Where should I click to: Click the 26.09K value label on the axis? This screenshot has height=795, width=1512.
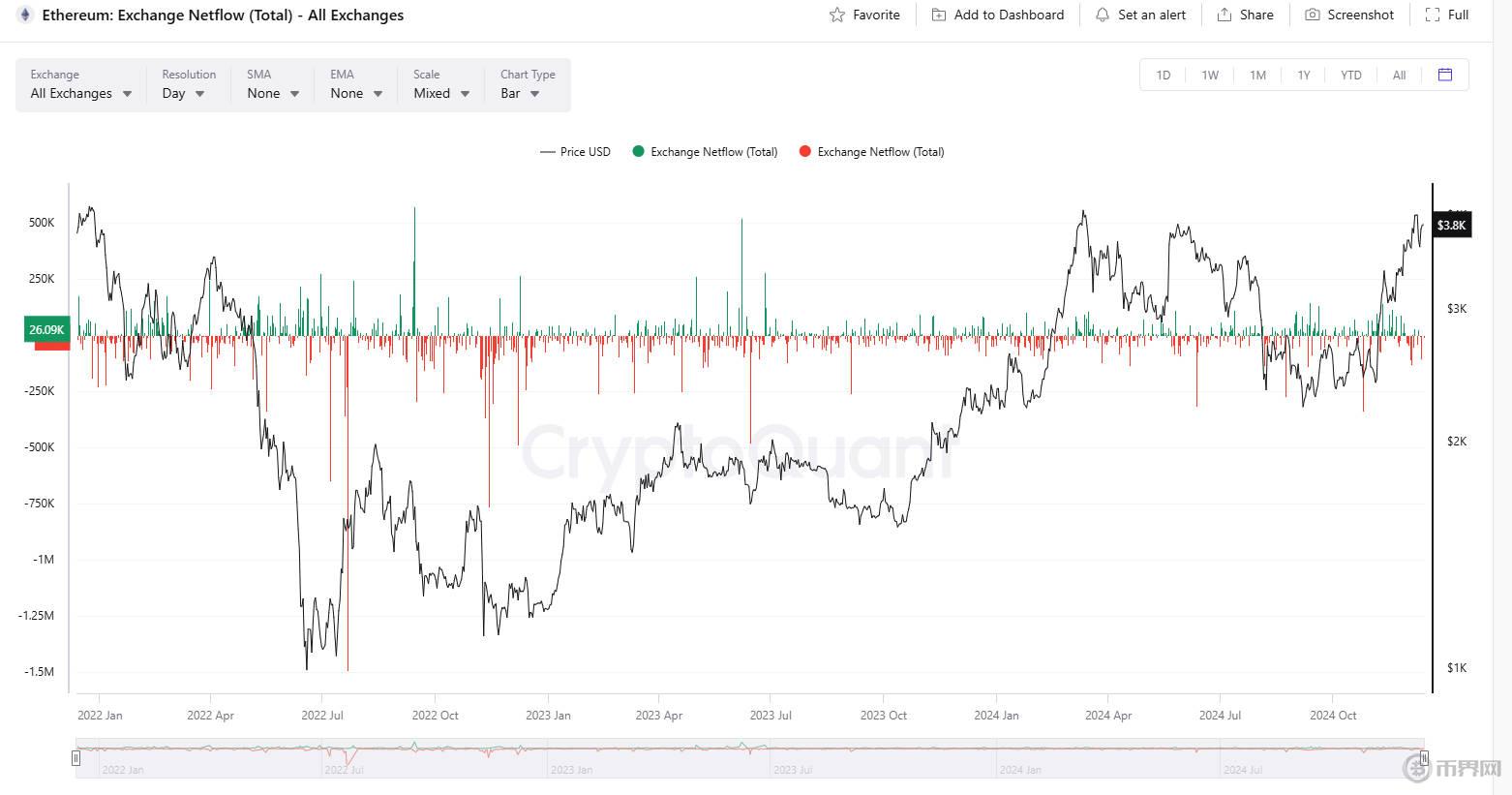[x=45, y=329]
